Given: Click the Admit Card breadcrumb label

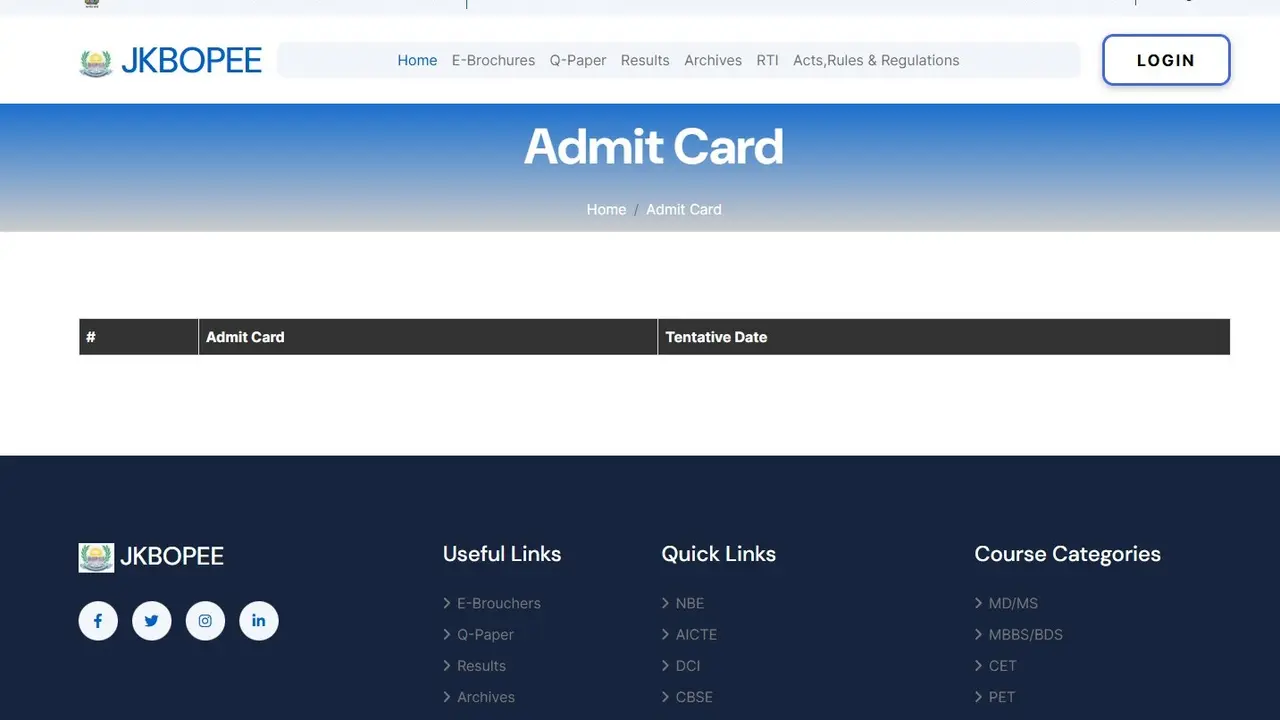Looking at the screenshot, I should point(684,209).
